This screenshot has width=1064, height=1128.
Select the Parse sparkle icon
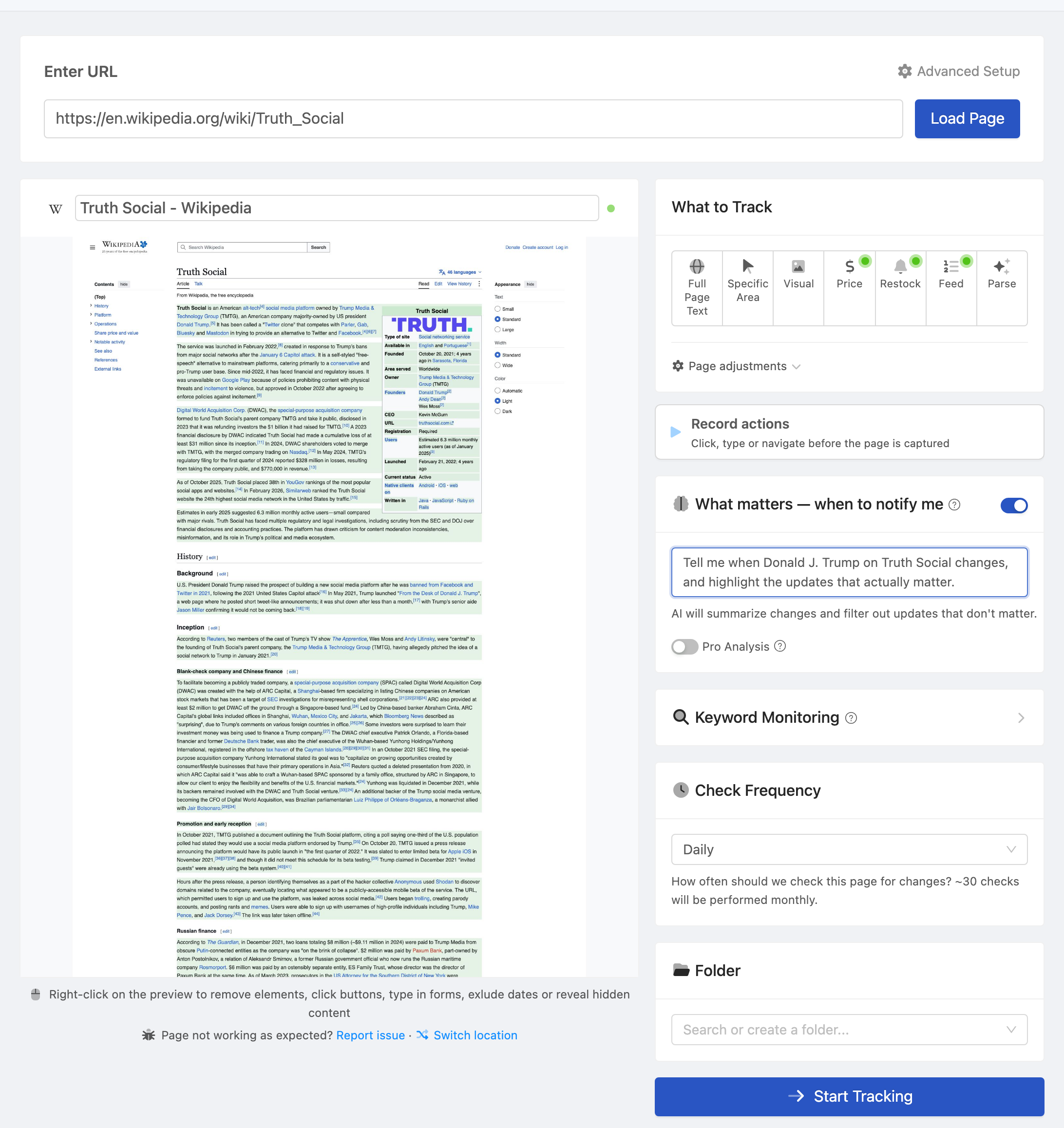[1002, 266]
